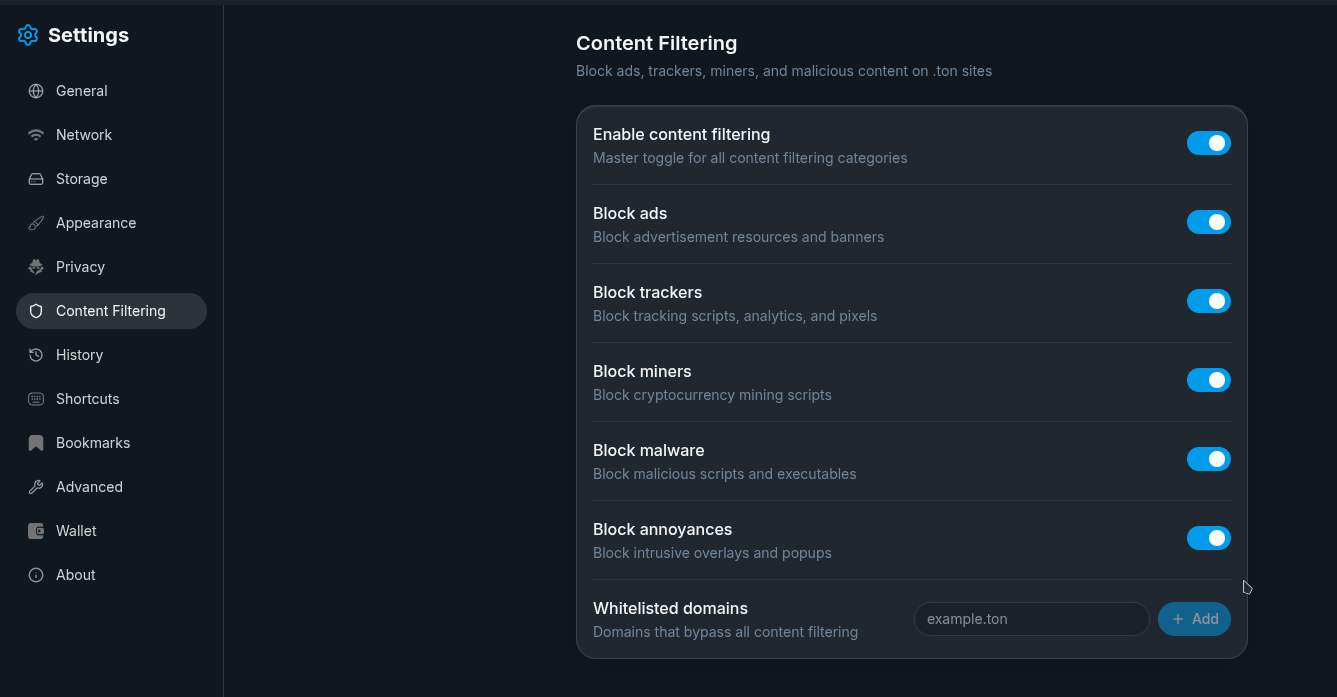Click the globe icon beside General
Viewport: 1337px width, 697px height.
36,91
